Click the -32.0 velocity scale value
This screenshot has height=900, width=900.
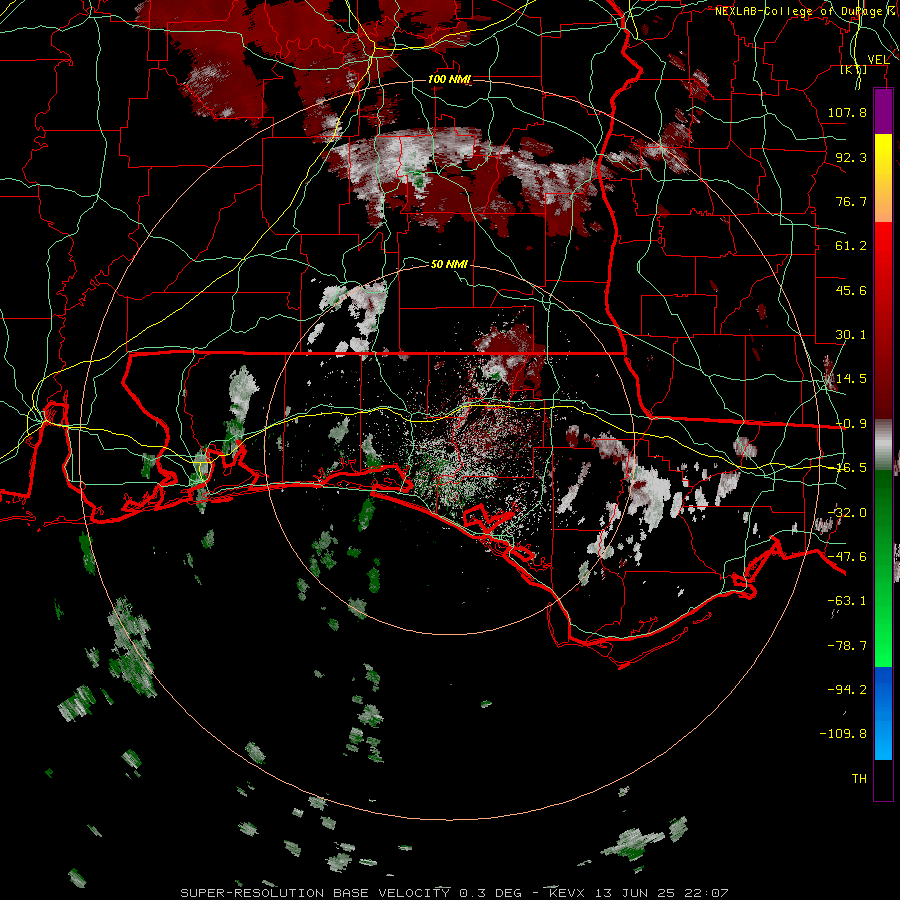(x=847, y=512)
